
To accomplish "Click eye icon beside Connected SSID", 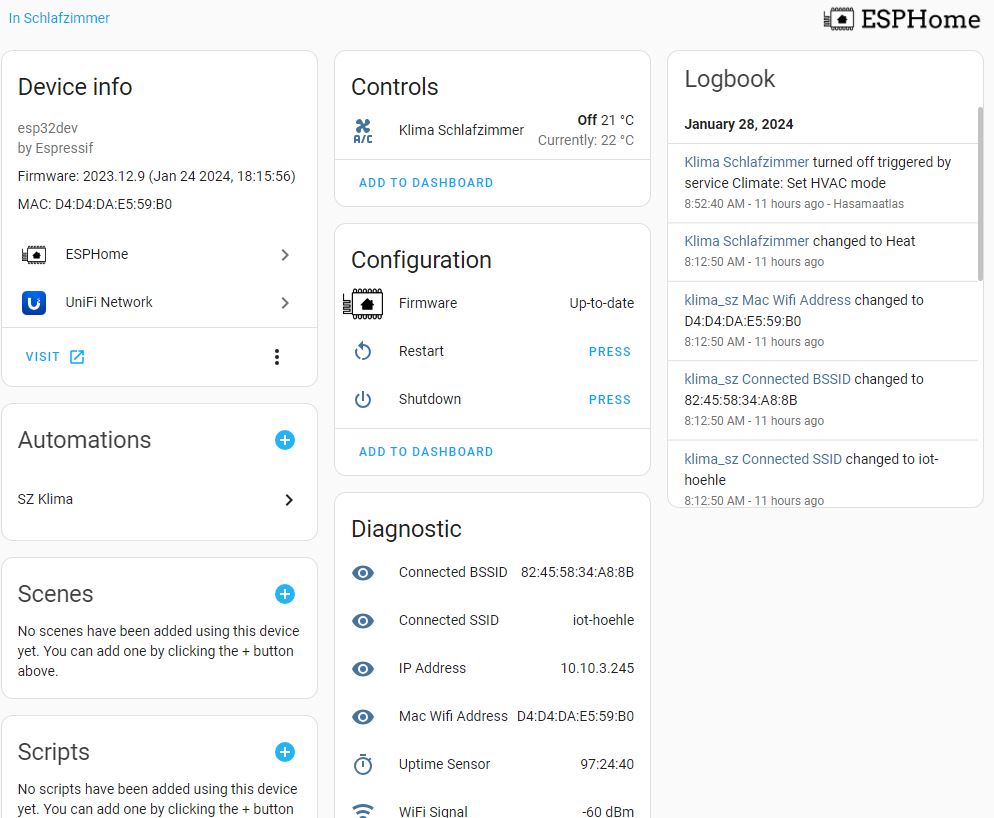I will (363, 621).
